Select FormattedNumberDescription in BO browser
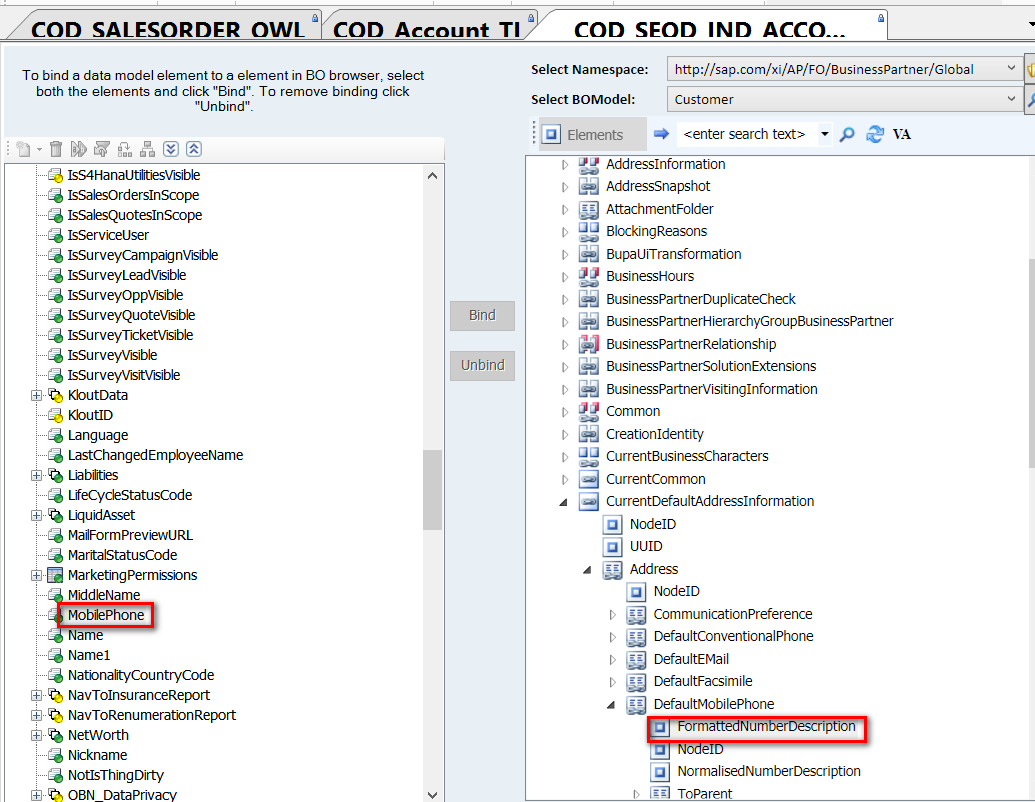Image resolution: width=1035 pixels, height=802 pixels. pos(766,727)
